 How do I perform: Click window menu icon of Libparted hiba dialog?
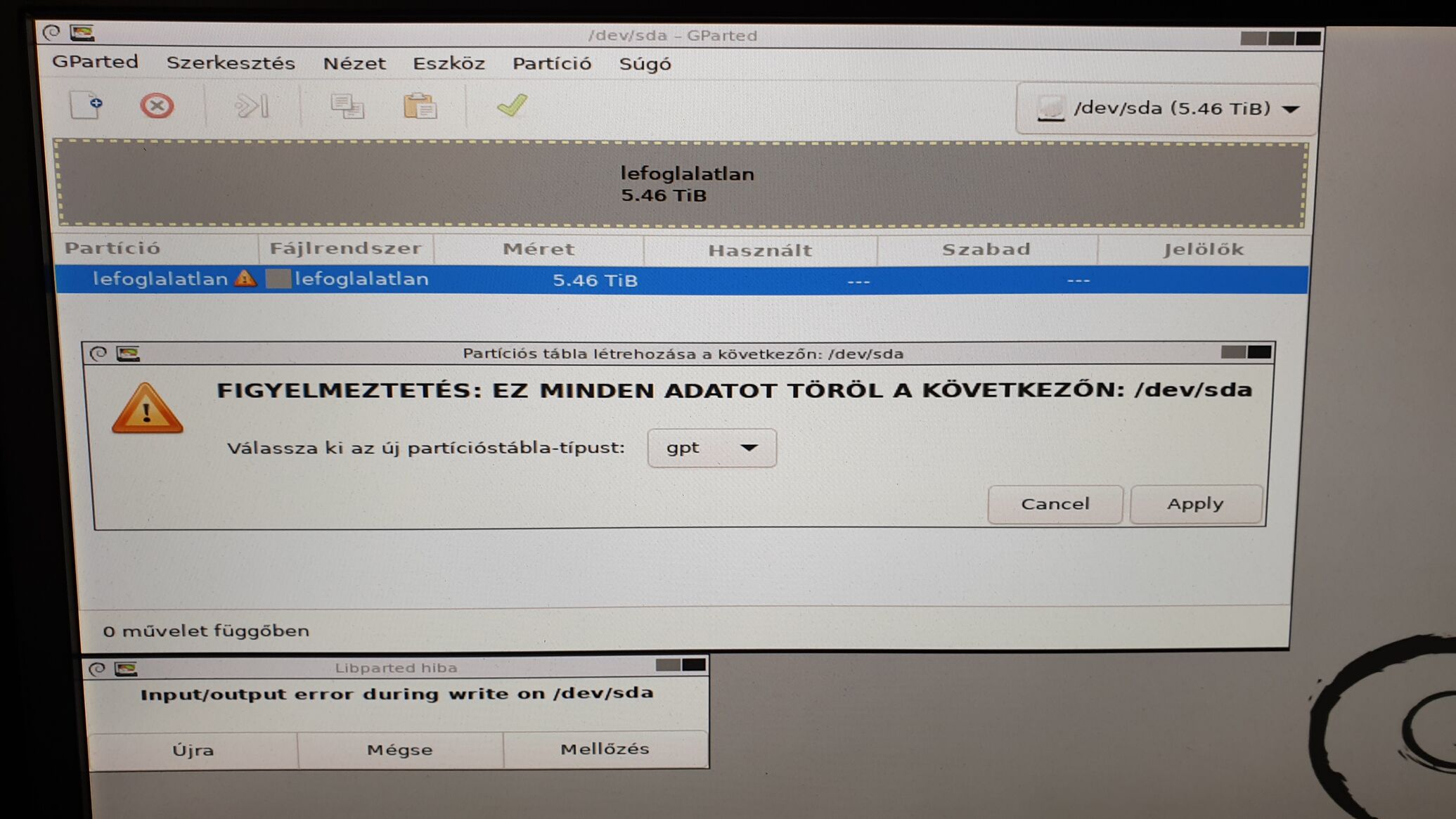[97, 668]
